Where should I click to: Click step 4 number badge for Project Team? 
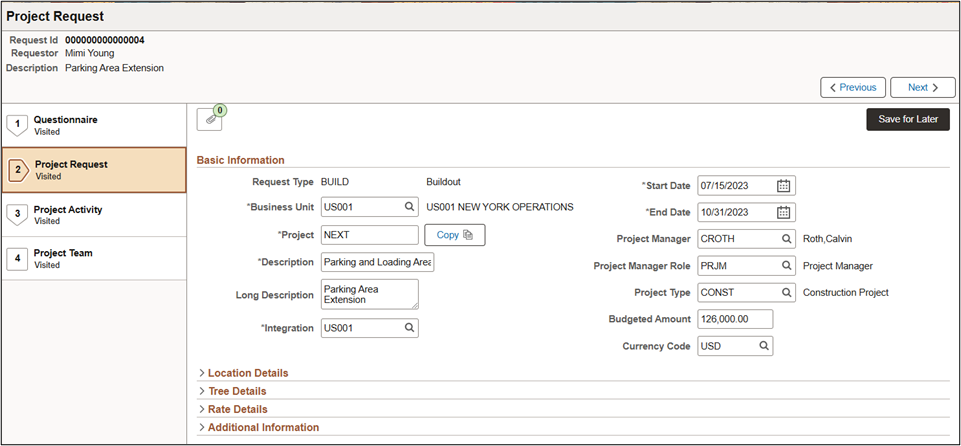(17, 259)
